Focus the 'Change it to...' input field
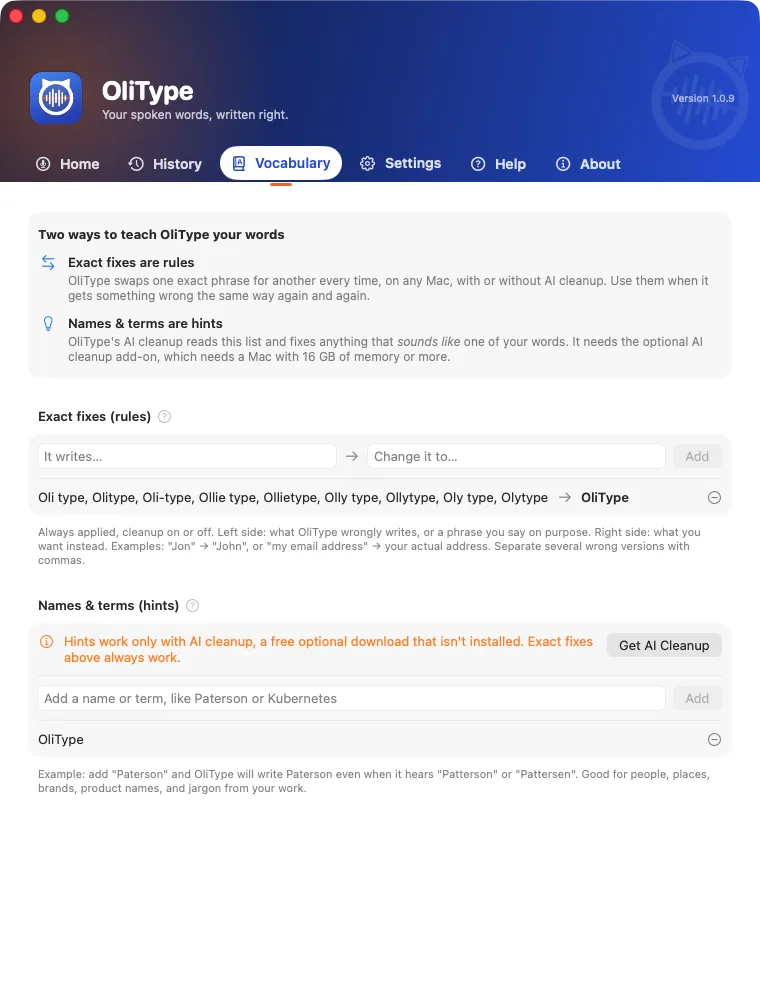Image resolution: width=760 pixels, height=1000 pixels. (516, 456)
